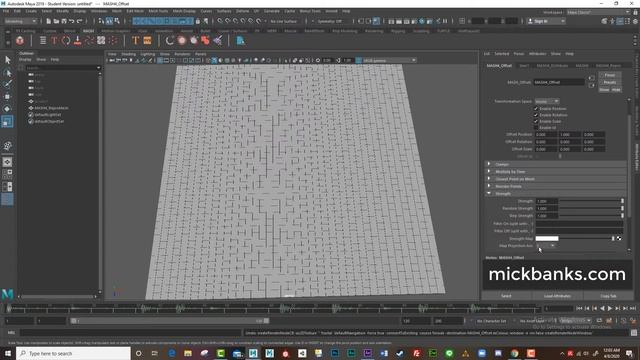Viewport: 640px width, 360px height.
Task: Click Type here to search box
Action: click(x=73, y=353)
